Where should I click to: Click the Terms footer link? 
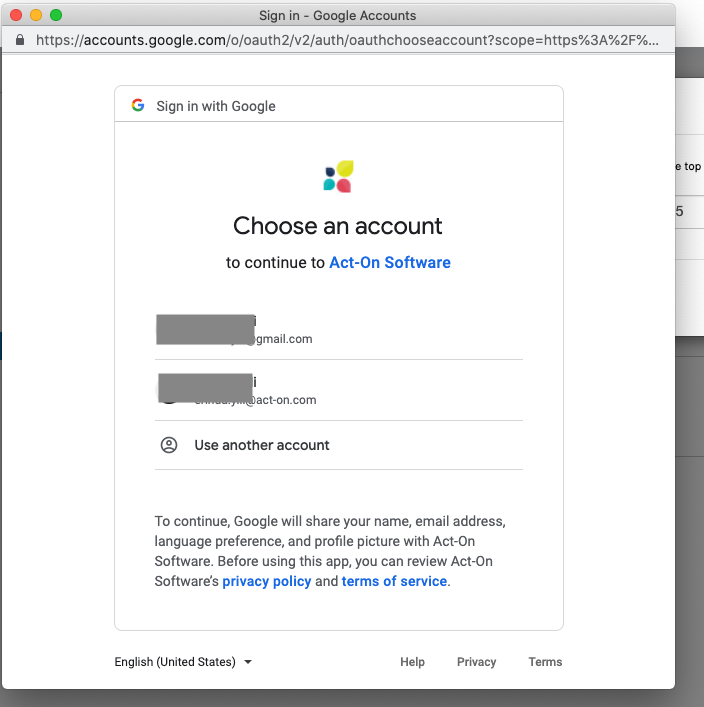(545, 661)
